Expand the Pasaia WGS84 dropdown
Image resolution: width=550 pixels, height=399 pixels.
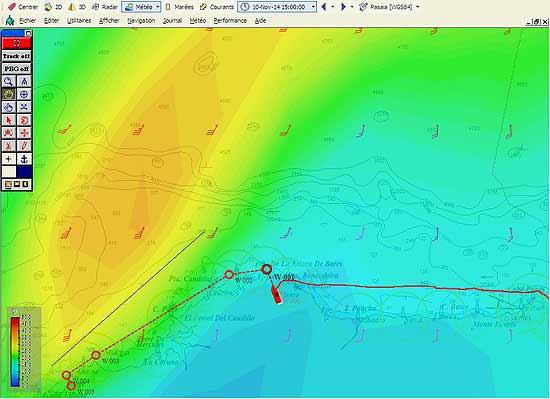click(417, 7)
